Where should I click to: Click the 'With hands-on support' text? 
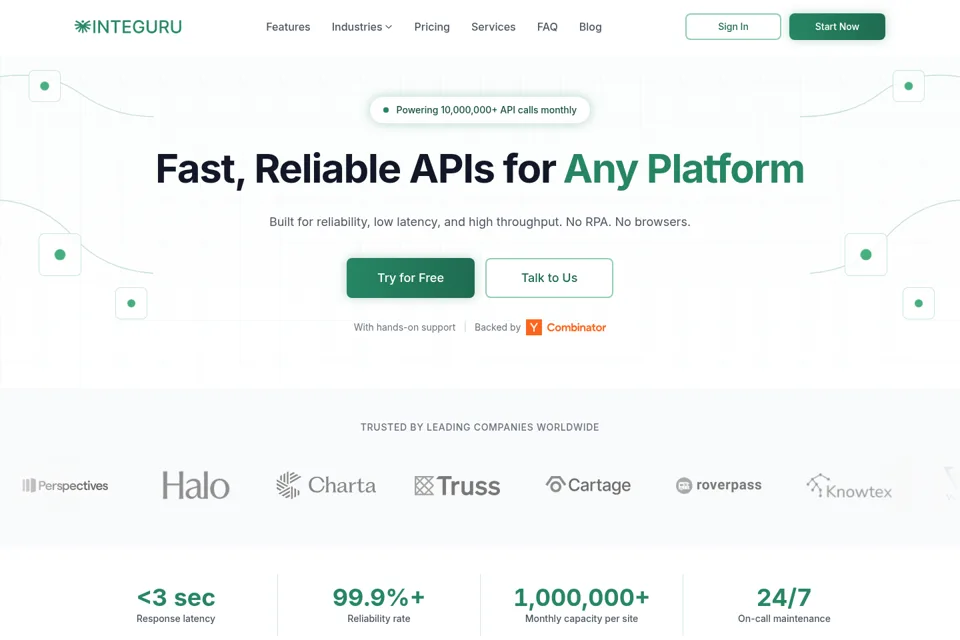click(405, 328)
